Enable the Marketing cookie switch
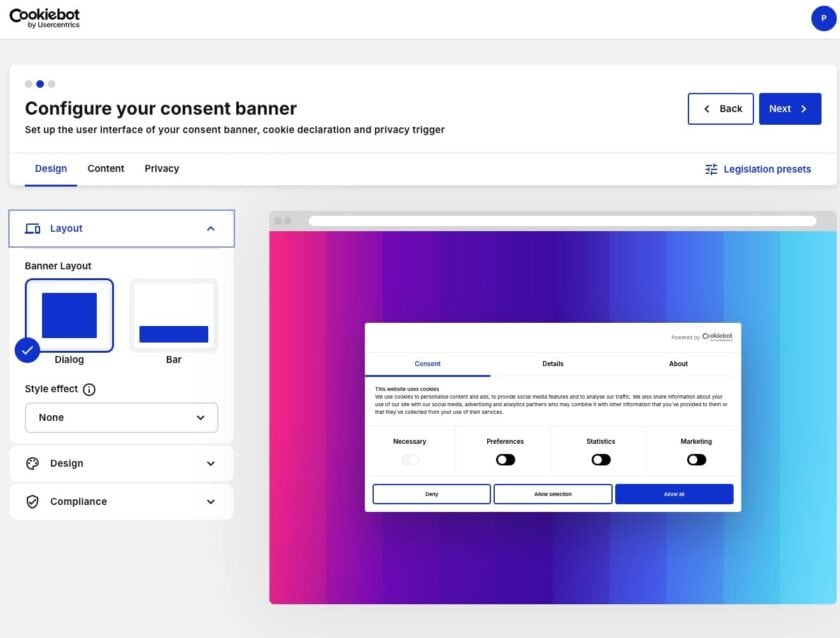The width and height of the screenshot is (840, 638). point(696,460)
